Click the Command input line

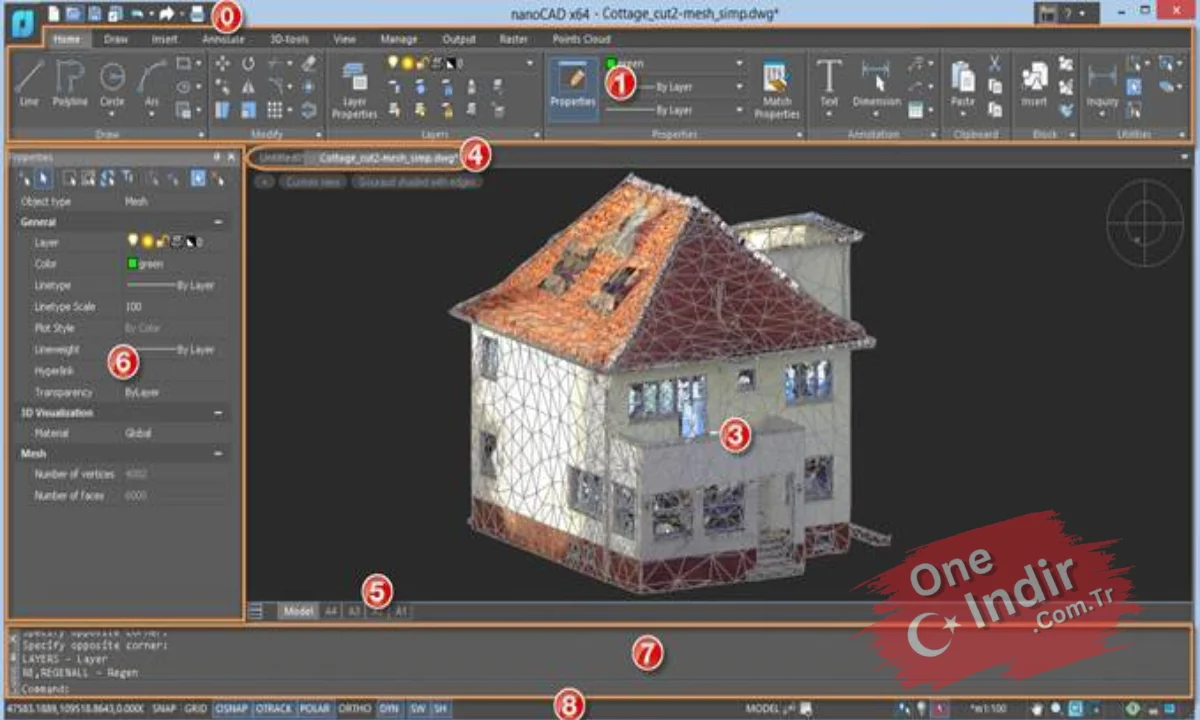600,689
